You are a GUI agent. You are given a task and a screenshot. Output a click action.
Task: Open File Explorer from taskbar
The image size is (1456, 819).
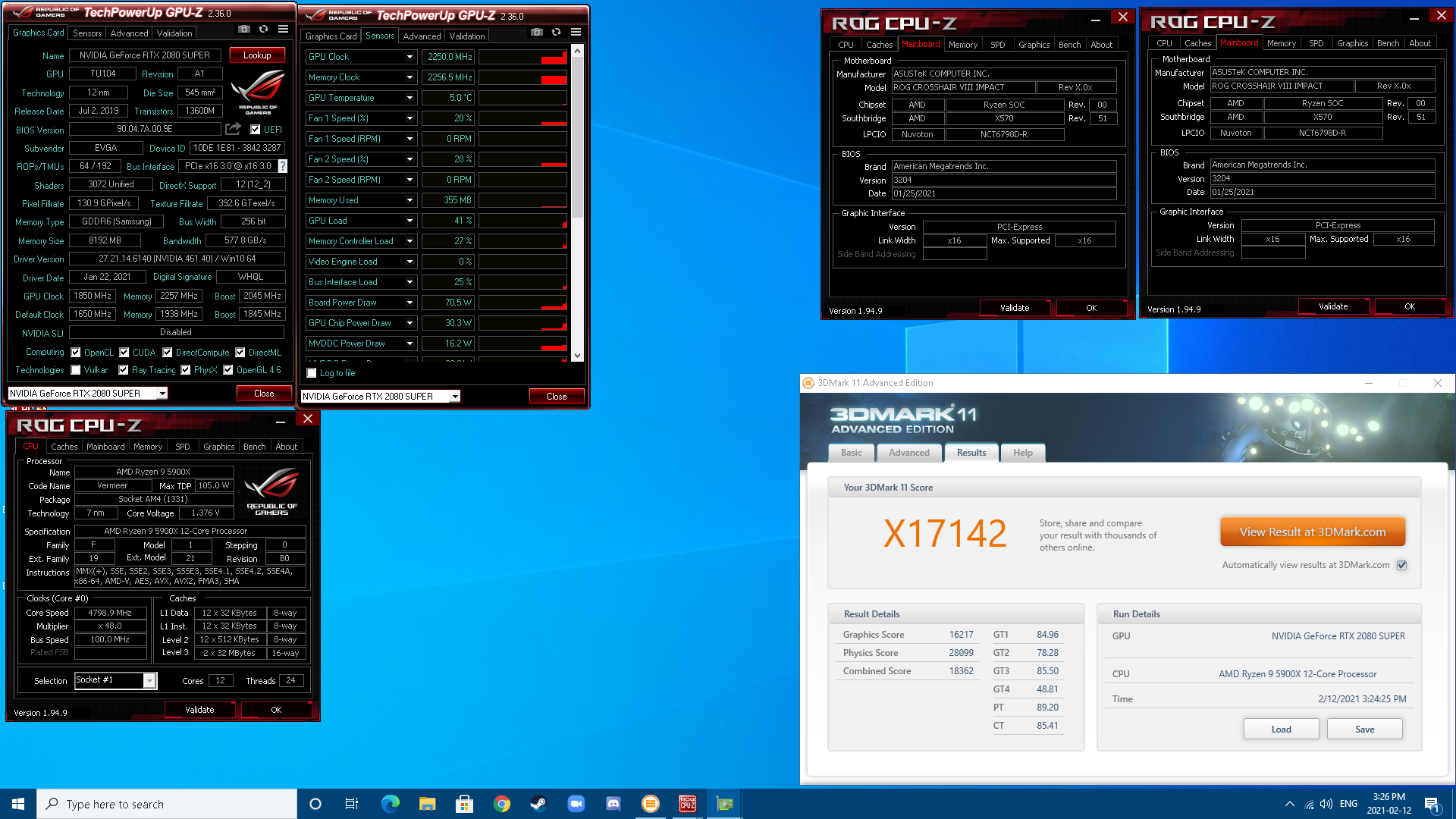click(x=427, y=804)
